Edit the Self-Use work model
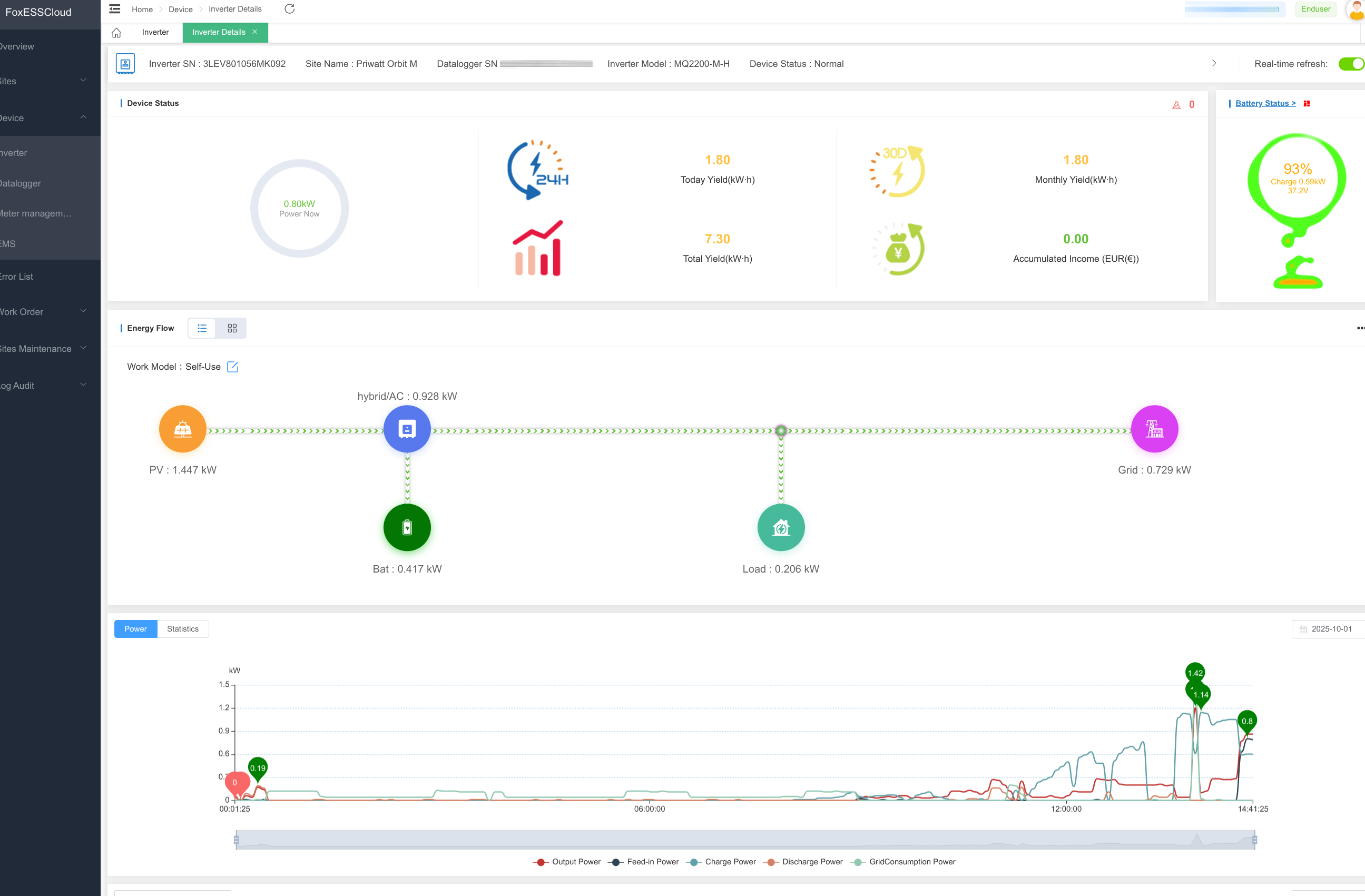This screenshot has height=896, width=1365. coord(232,367)
